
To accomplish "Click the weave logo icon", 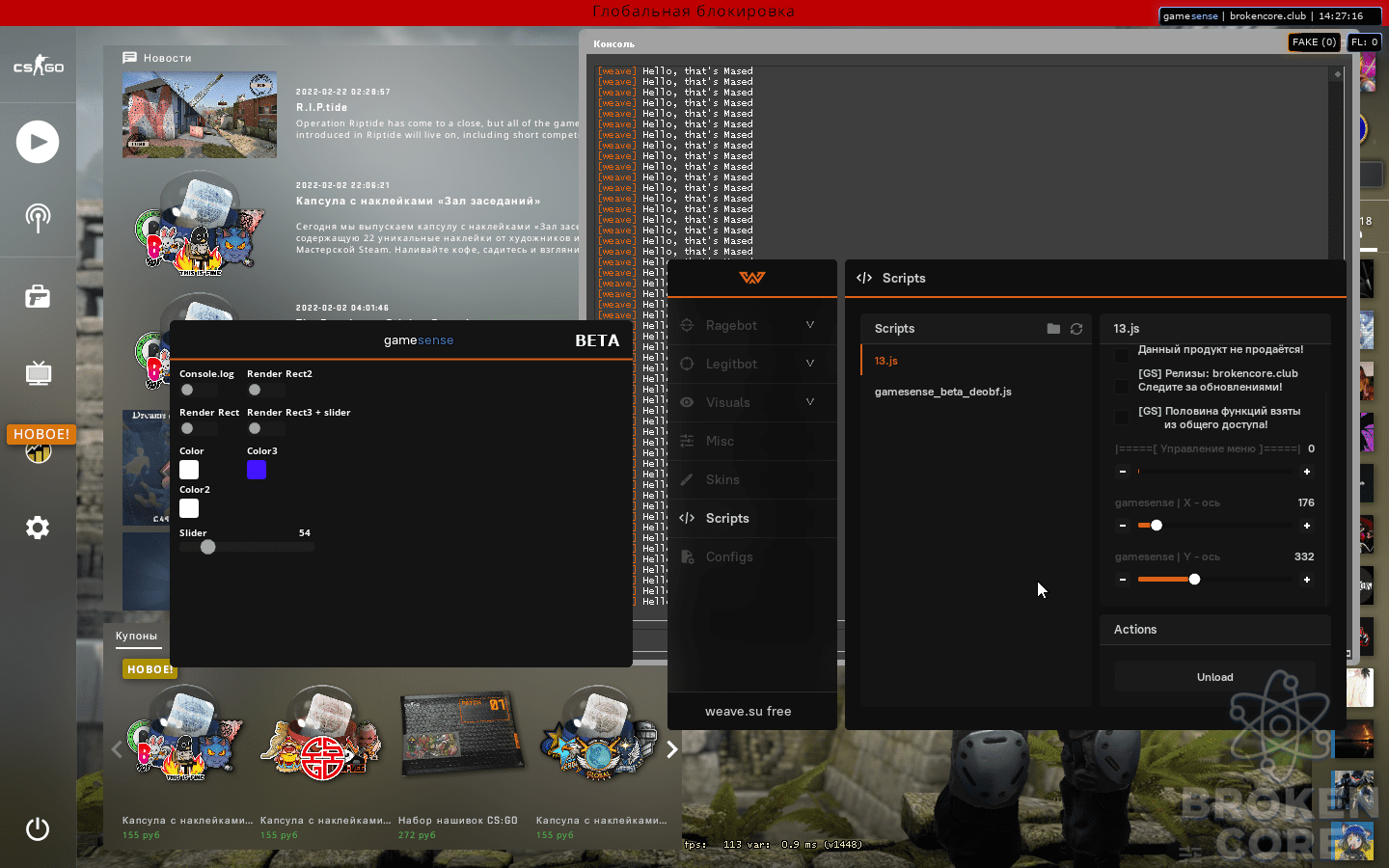I will click(x=752, y=278).
